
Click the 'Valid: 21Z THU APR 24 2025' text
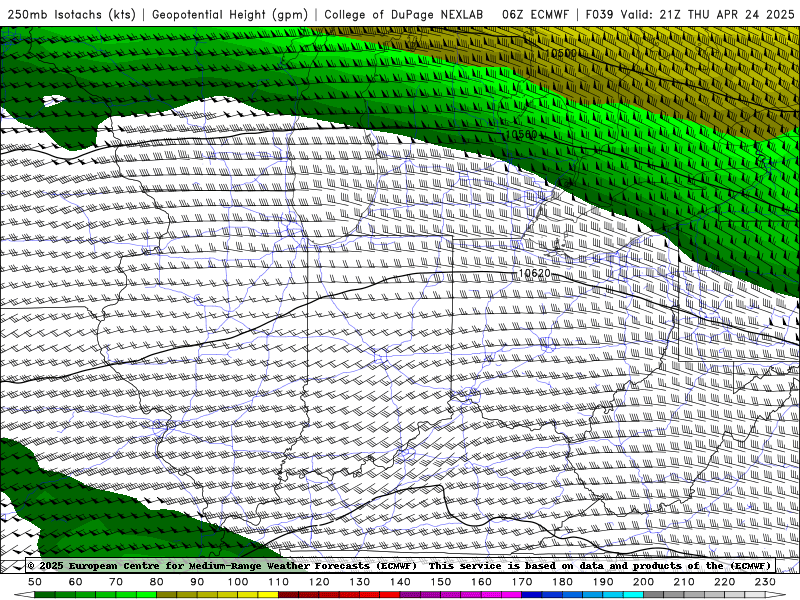[x=707, y=14]
